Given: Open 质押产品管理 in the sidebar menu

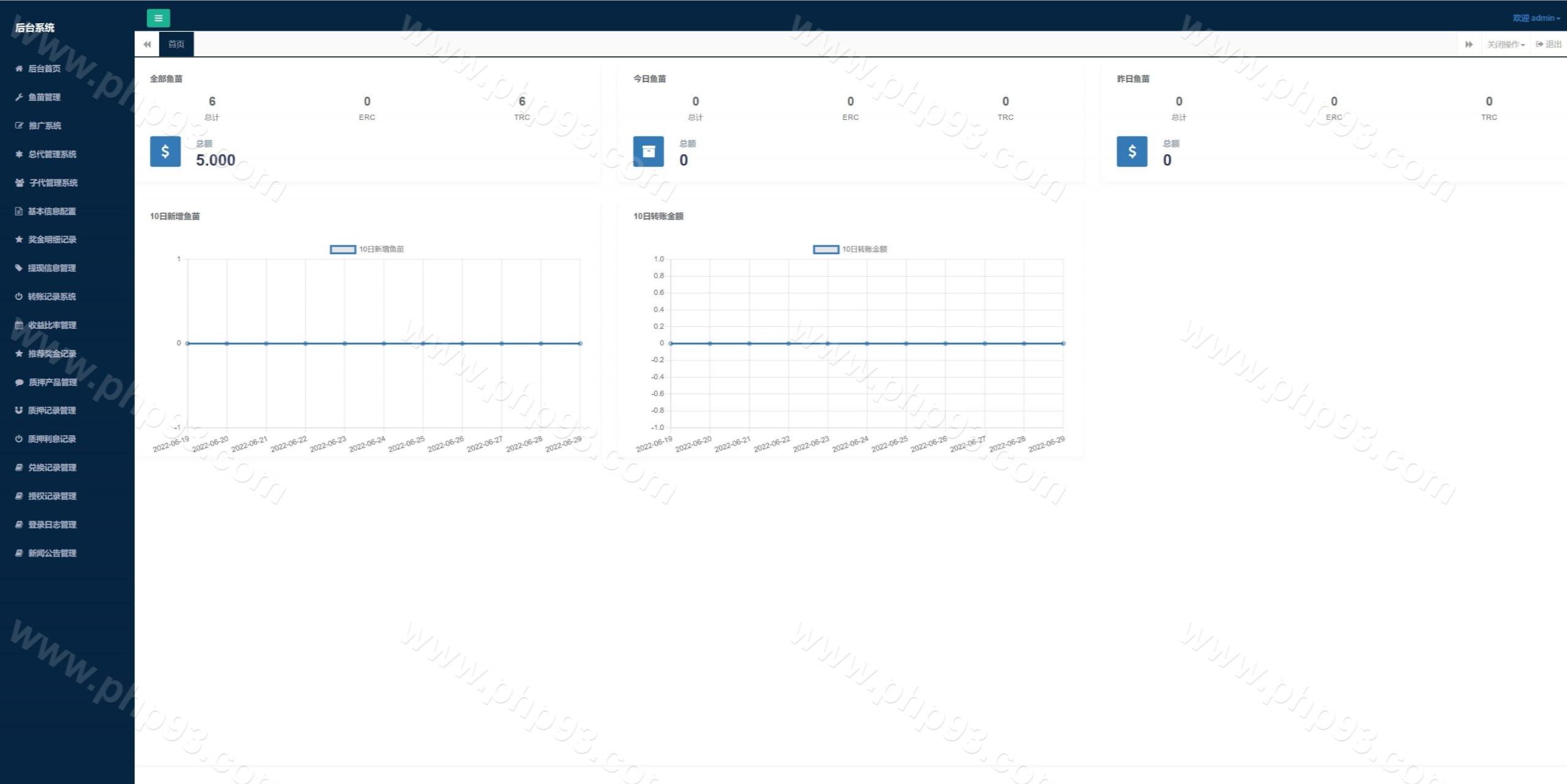Looking at the screenshot, I should [53, 382].
